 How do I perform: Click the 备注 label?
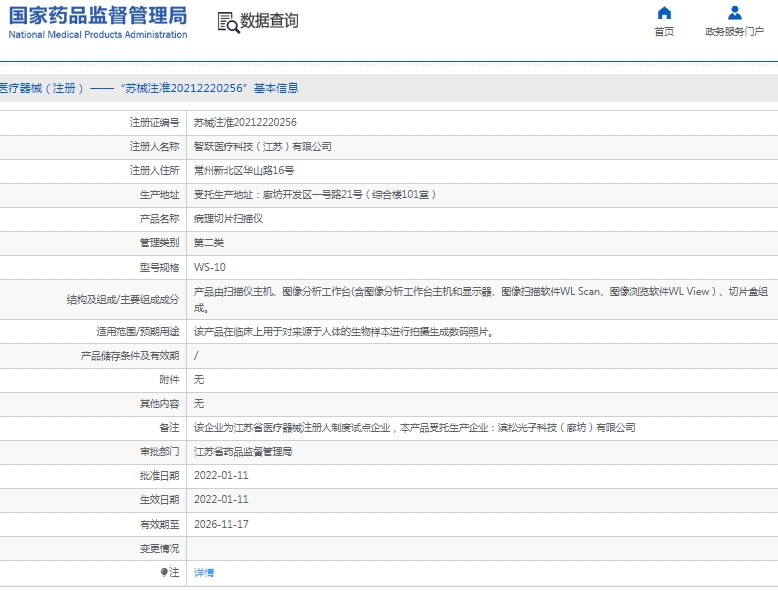point(169,428)
